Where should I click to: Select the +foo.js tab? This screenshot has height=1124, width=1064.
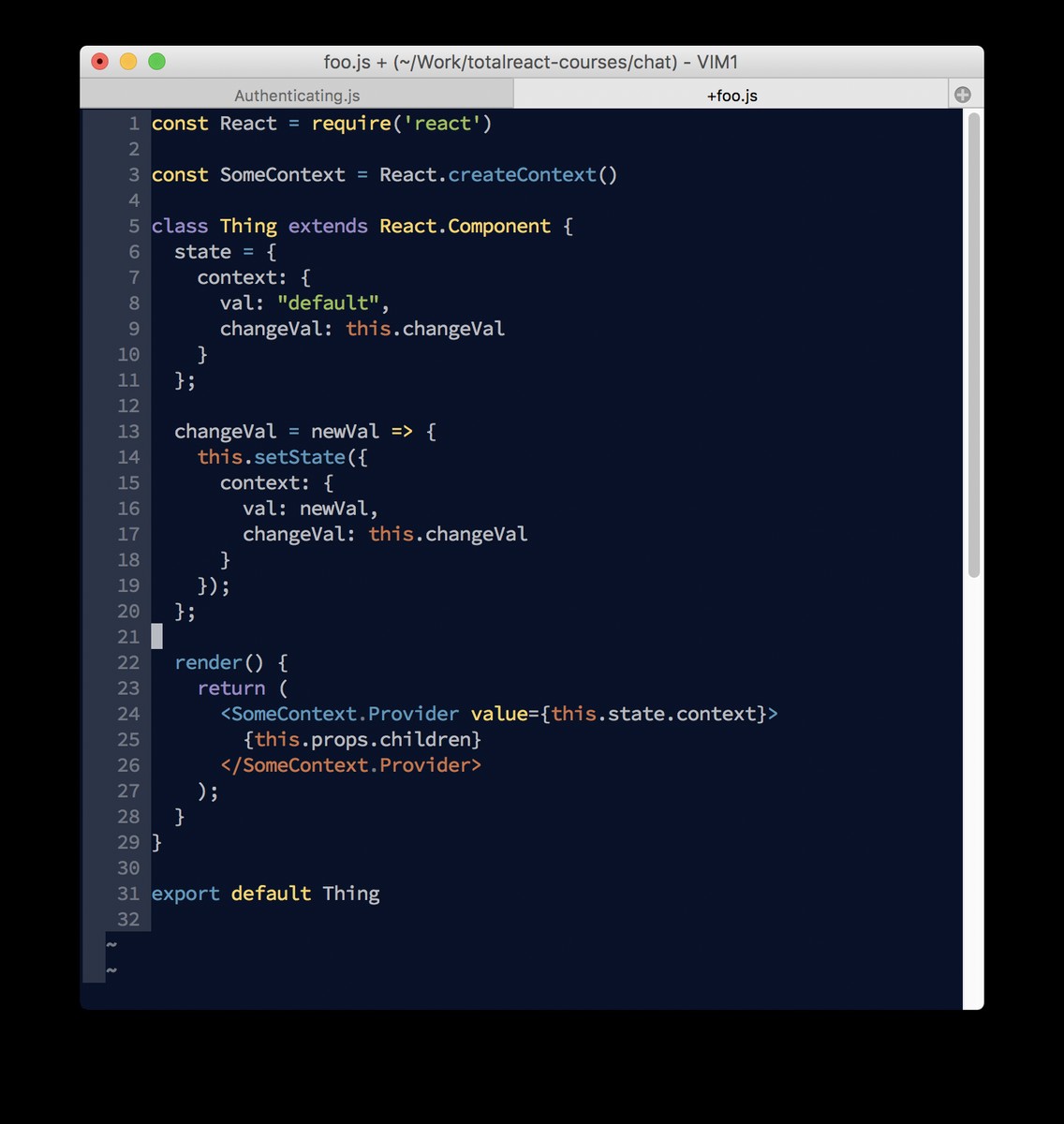pyautogui.click(x=731, y=95)
